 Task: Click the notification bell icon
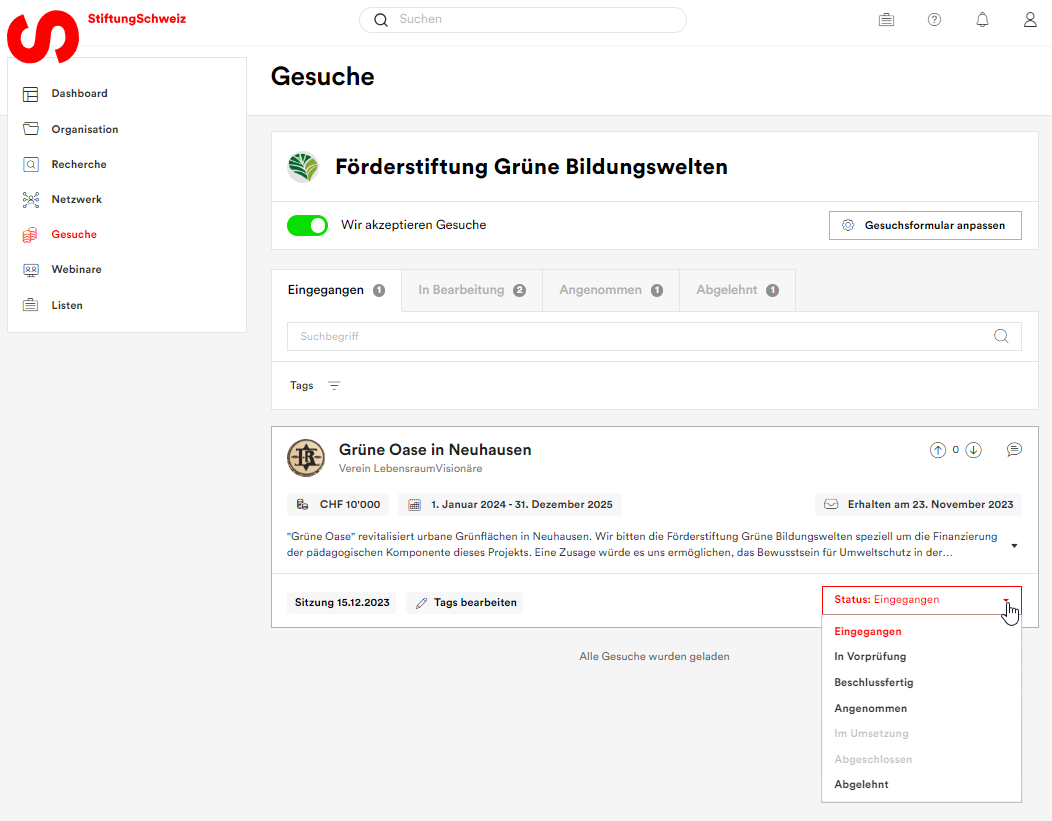coord(982,20)
